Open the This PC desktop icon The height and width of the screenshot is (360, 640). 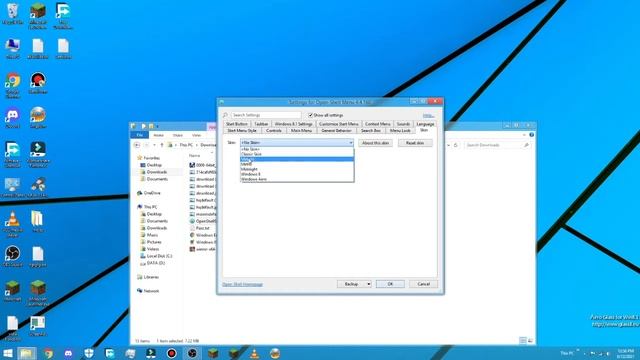point(12,48)
